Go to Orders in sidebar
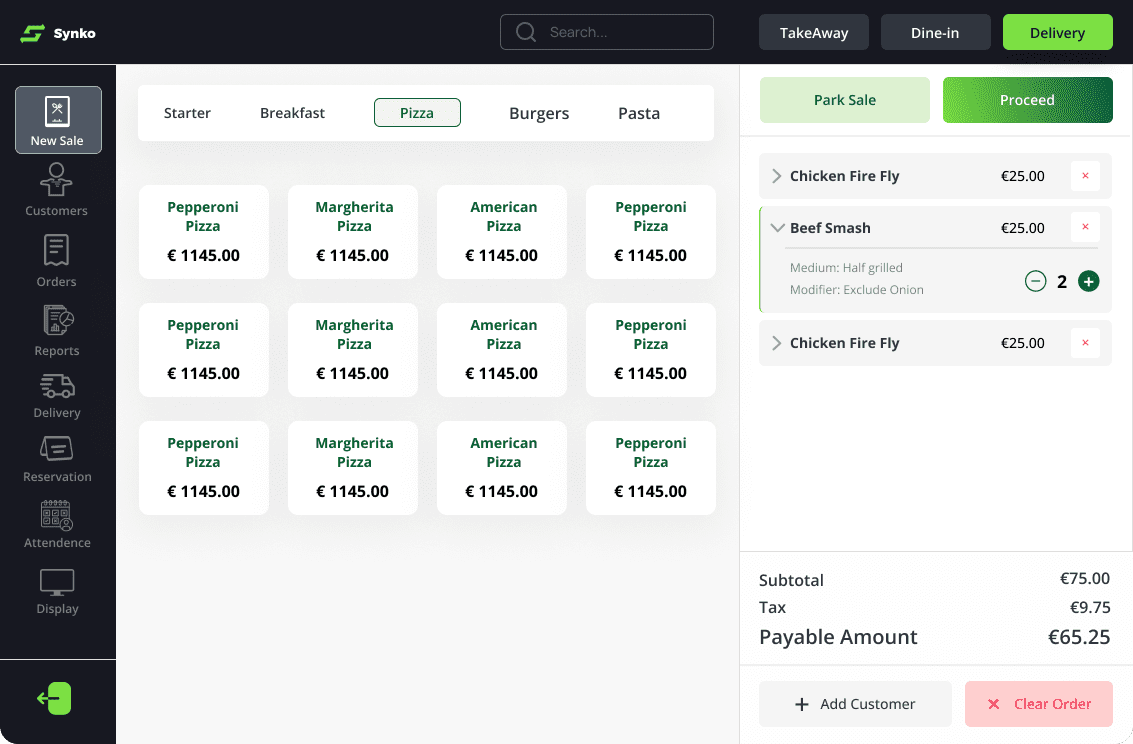The height and width of the screenshot is (744, 1133). [x=56, y=261]
